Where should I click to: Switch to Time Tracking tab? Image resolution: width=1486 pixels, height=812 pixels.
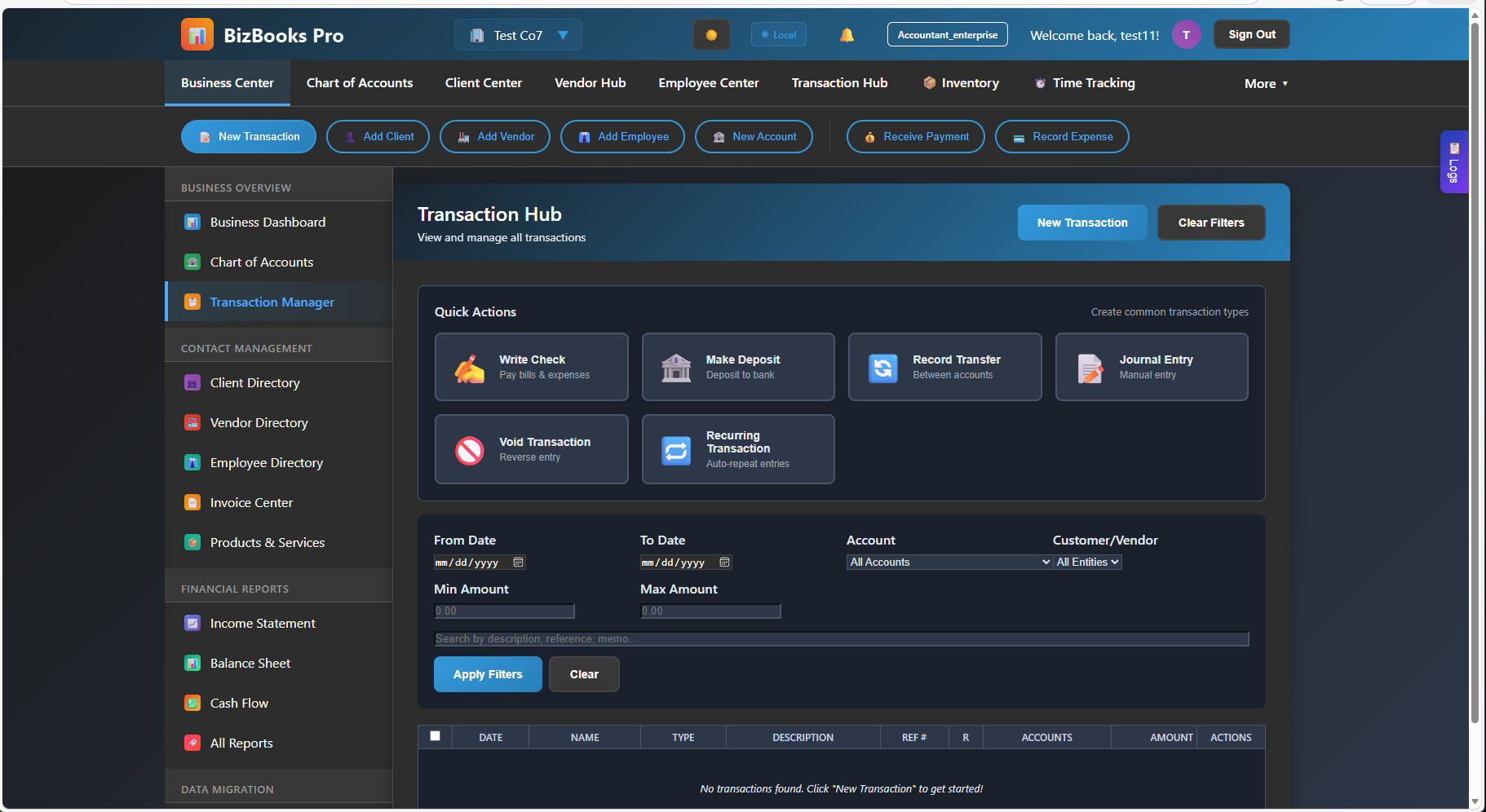click(1085, 83)
